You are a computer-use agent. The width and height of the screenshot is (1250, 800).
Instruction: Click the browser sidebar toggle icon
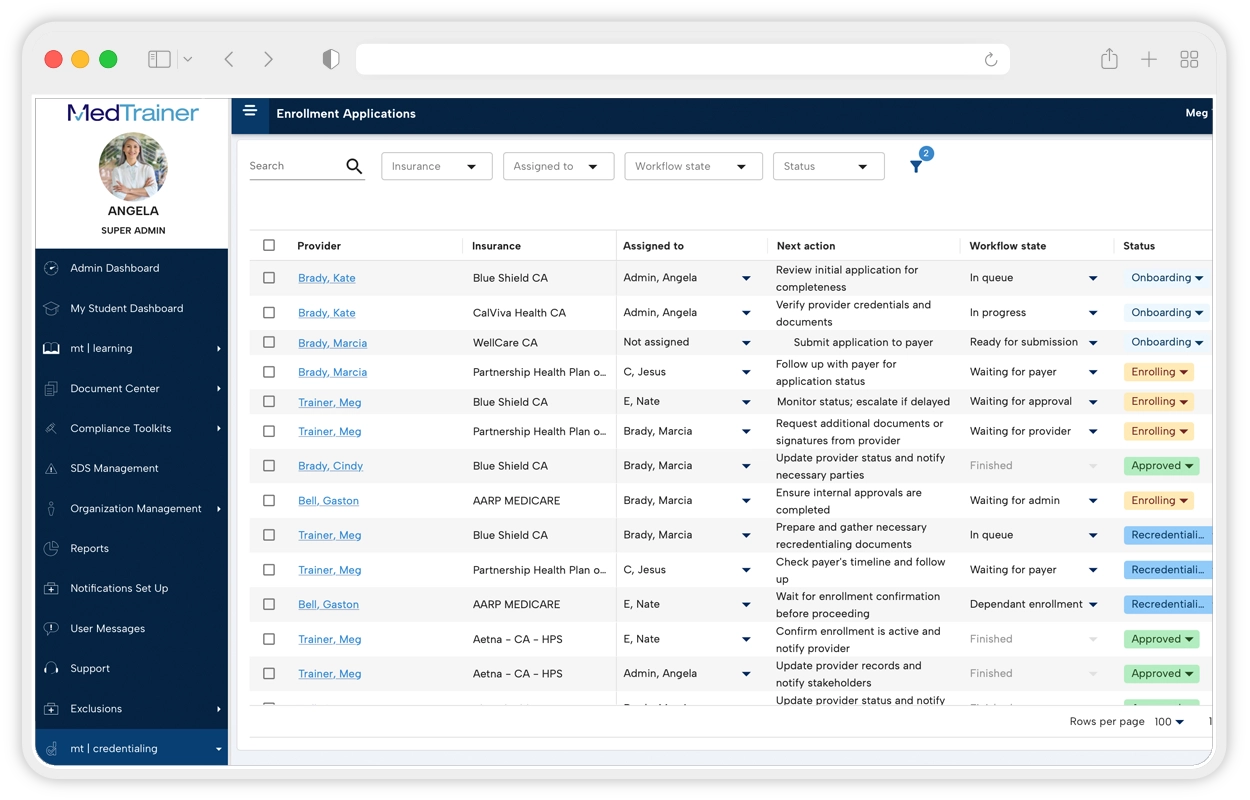[x=159, y=59]
